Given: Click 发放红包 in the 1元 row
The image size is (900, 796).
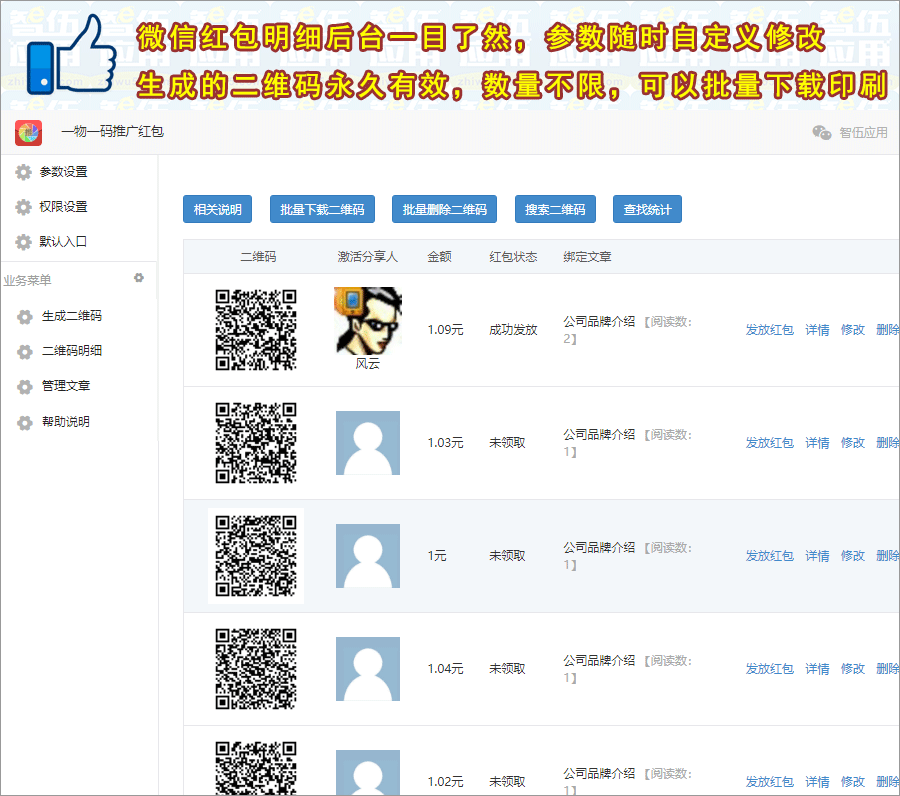Looking at the screenshot, I should point(770,556).
